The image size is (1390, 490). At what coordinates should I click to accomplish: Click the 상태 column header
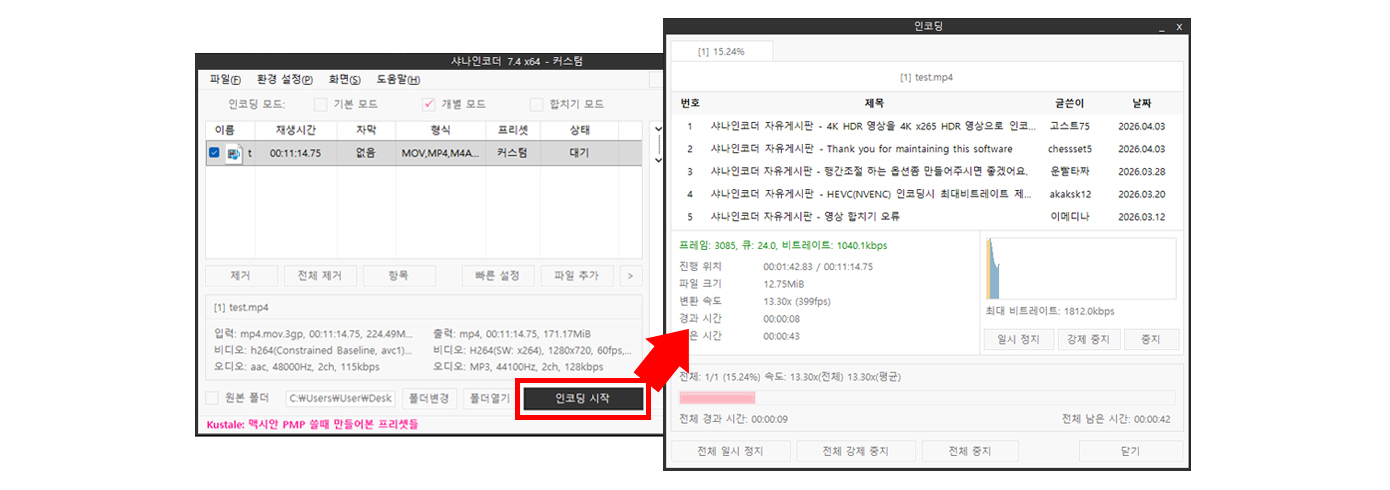tap(580, 130)
